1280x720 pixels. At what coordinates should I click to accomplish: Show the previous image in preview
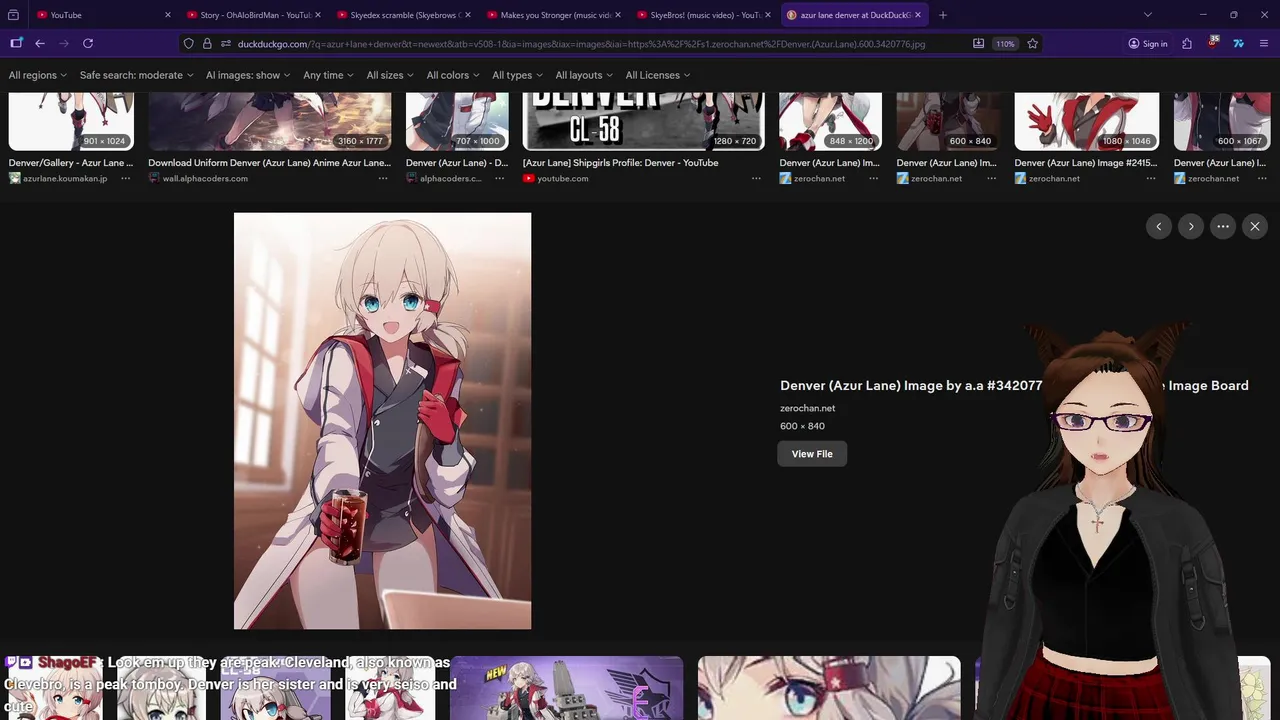[1159, 227]
